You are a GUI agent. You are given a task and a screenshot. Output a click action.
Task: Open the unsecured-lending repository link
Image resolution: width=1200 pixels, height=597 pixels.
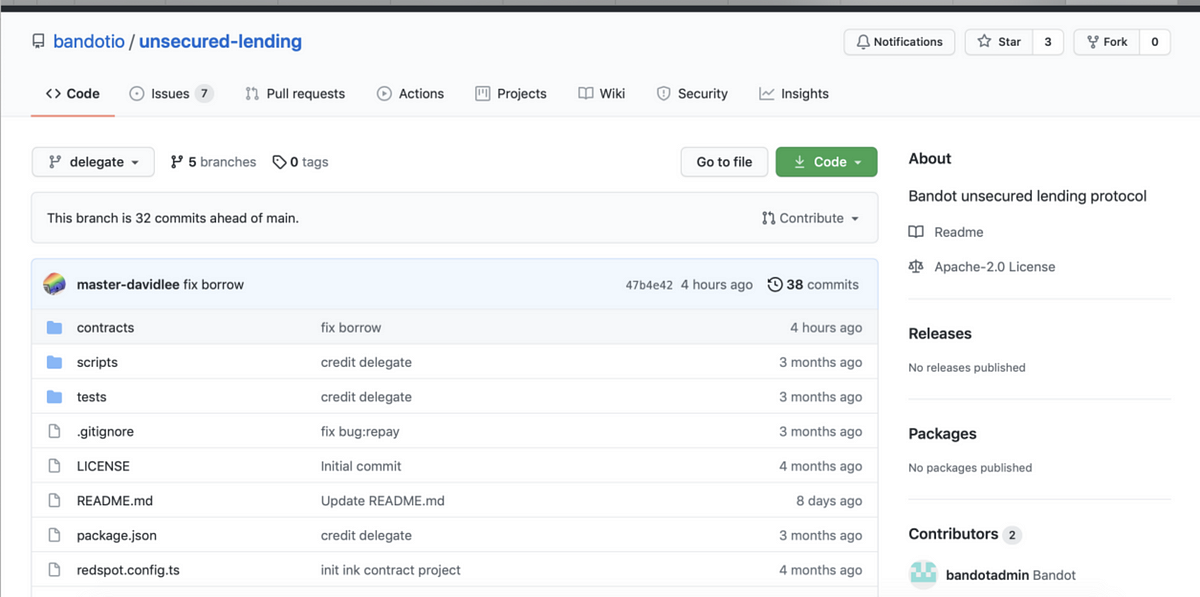220,42
